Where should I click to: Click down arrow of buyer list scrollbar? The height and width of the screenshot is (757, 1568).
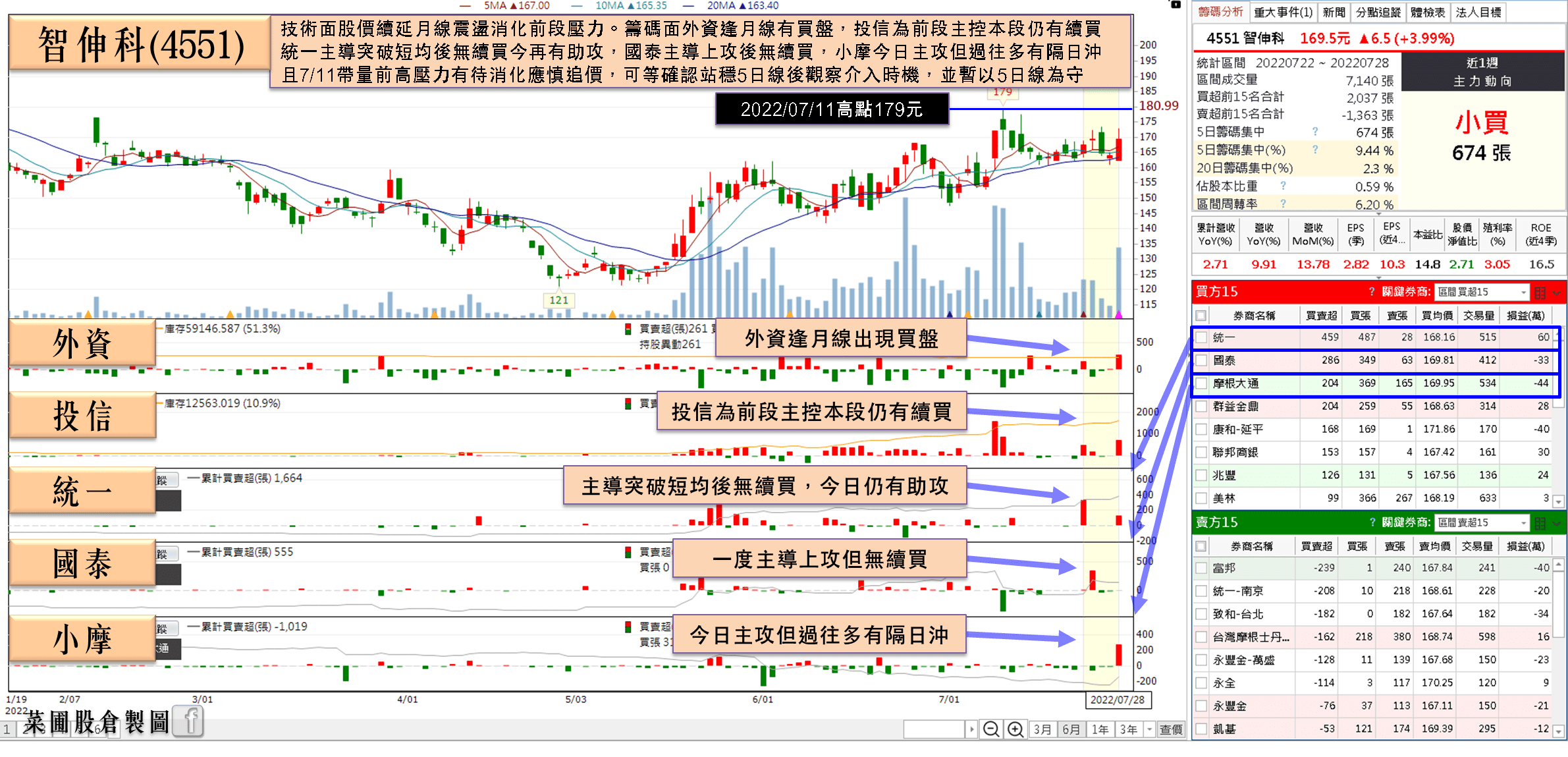[1557, 501]
